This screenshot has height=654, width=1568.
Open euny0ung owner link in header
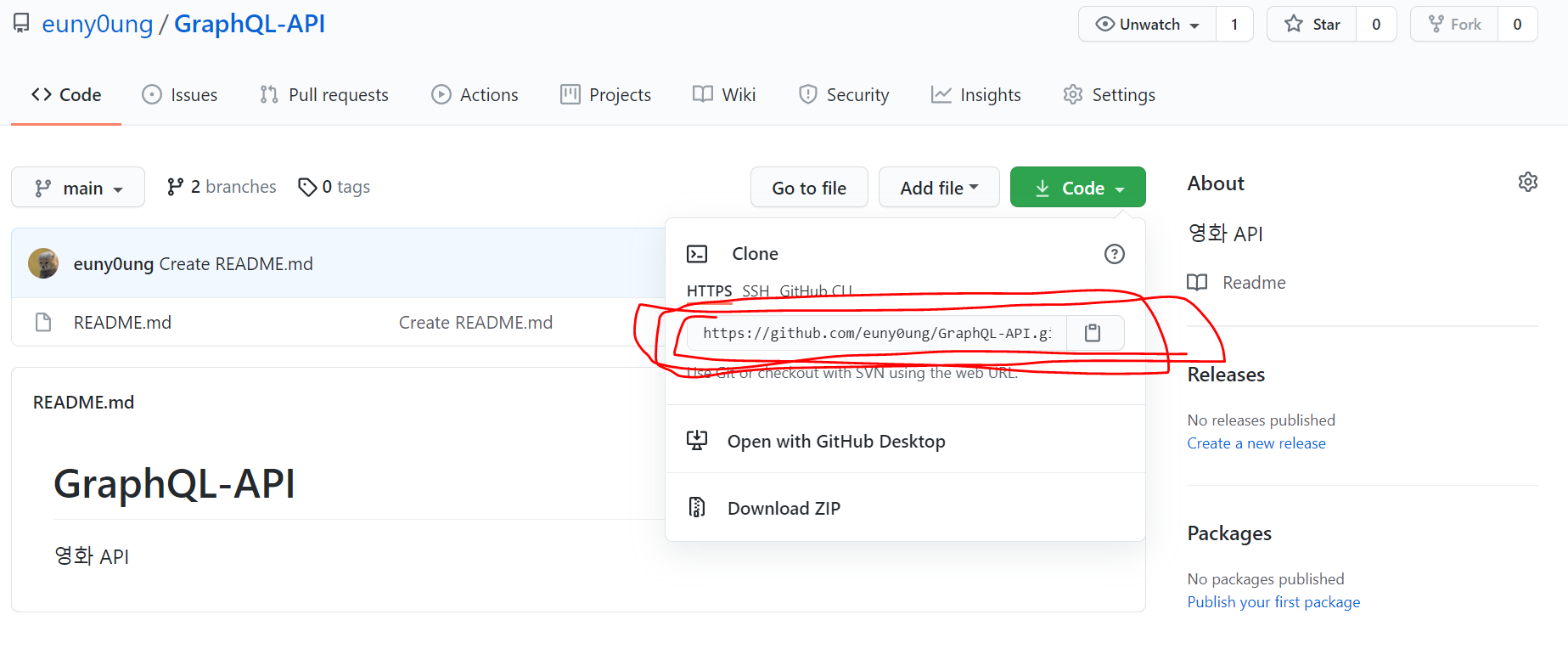[98, 24]
